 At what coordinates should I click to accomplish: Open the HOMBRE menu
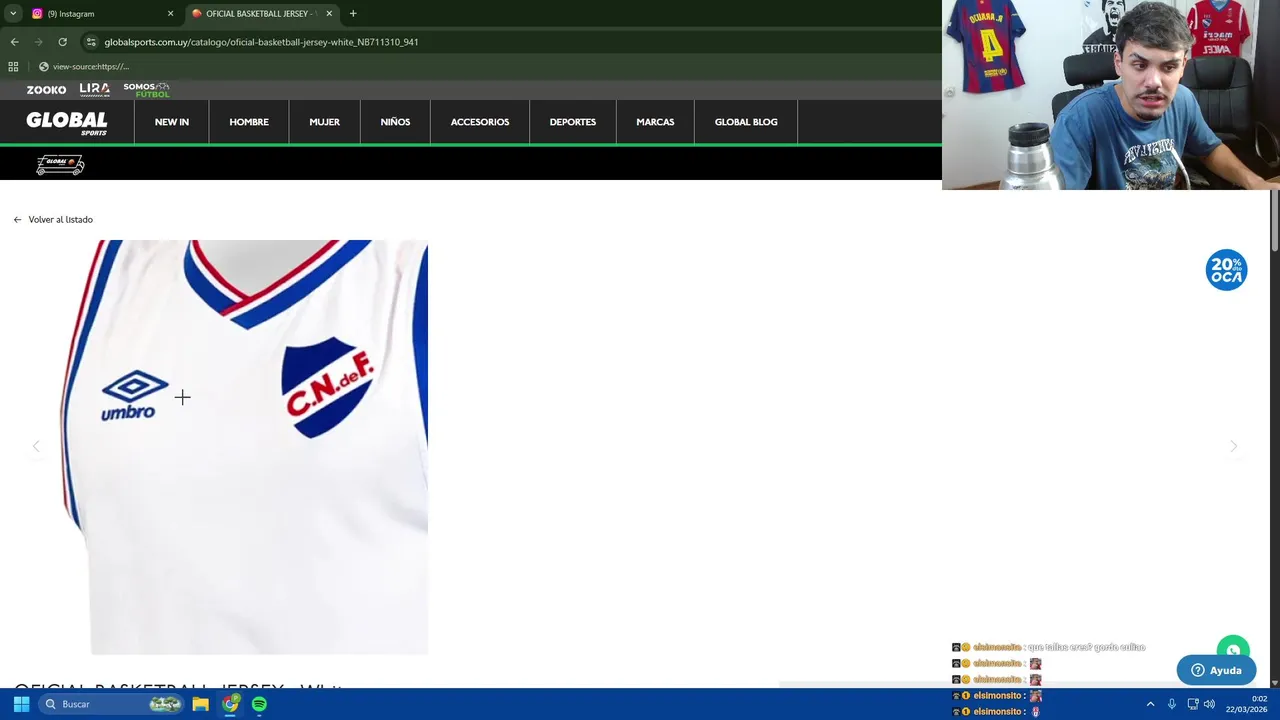(x=249, y=122)
